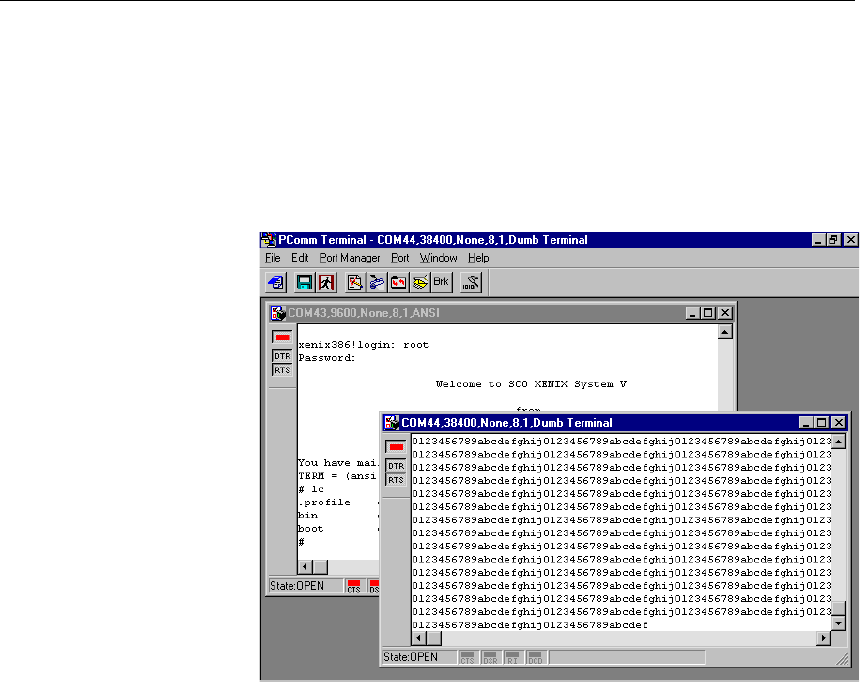Open the Port menu
Viewport: 860px width, 682px height.
coord(400,258)
